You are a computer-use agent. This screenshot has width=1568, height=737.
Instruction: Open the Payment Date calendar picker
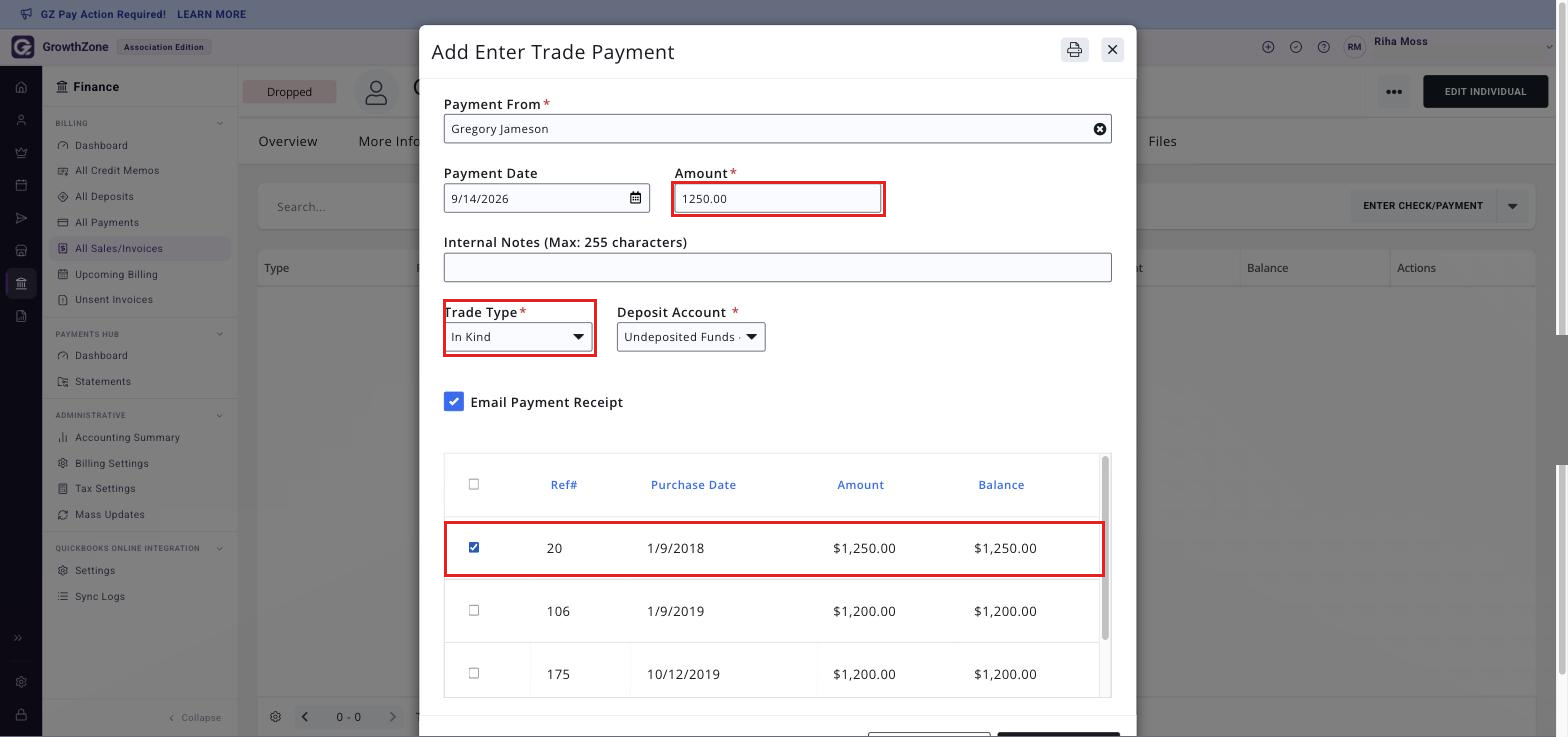click(x=635, y=198)
